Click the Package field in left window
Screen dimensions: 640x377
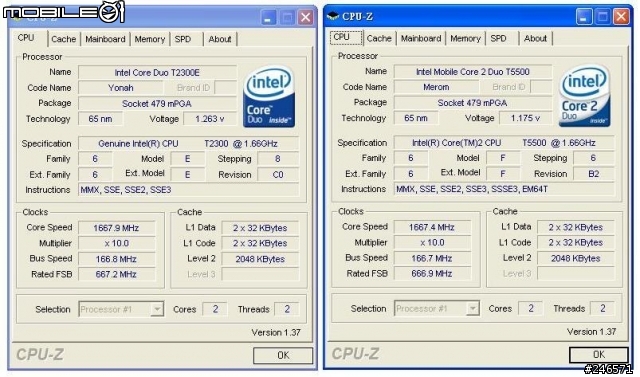[x=157, y=104]
